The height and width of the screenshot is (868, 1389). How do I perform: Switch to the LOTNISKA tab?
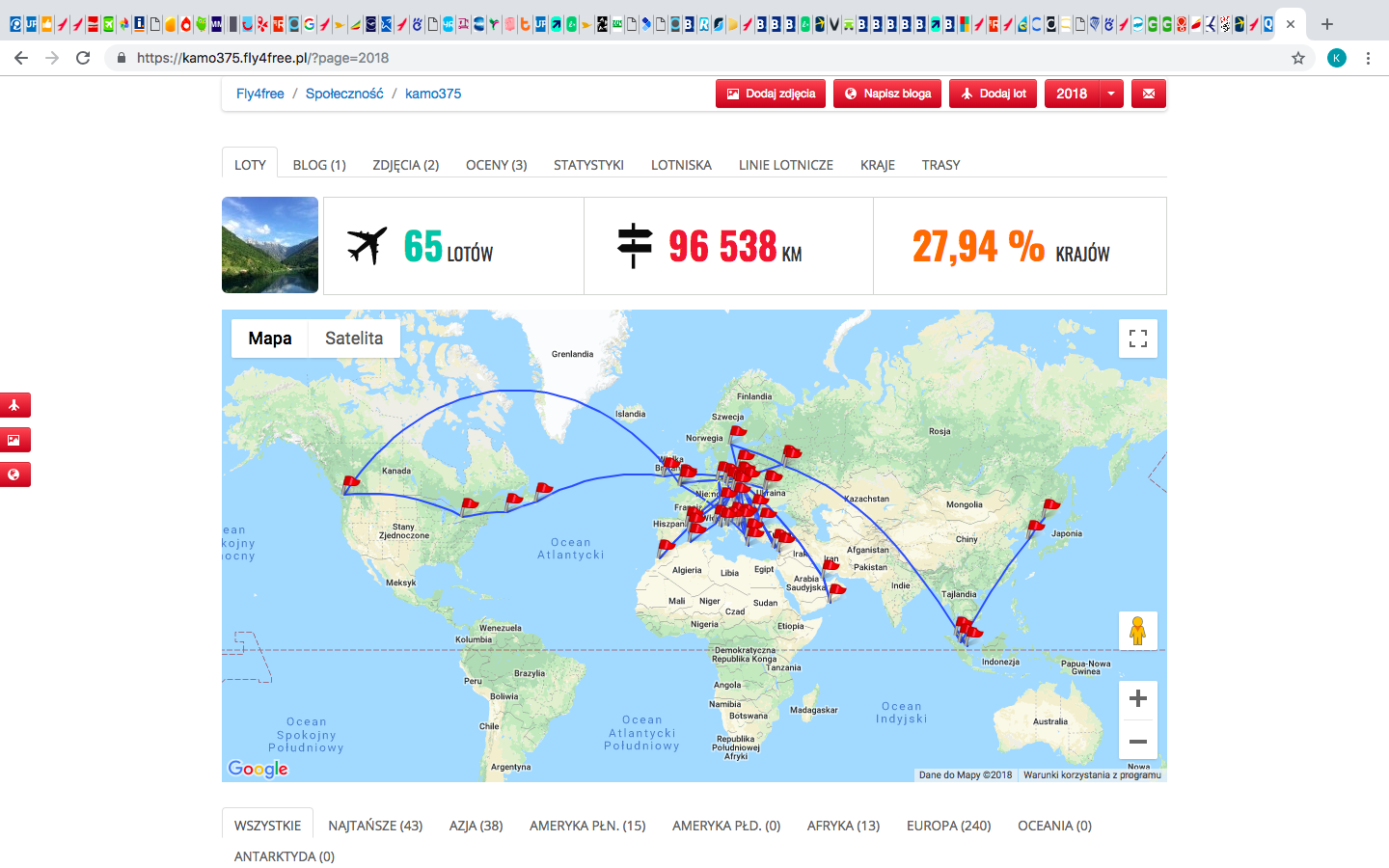click(x=681, y=165)
